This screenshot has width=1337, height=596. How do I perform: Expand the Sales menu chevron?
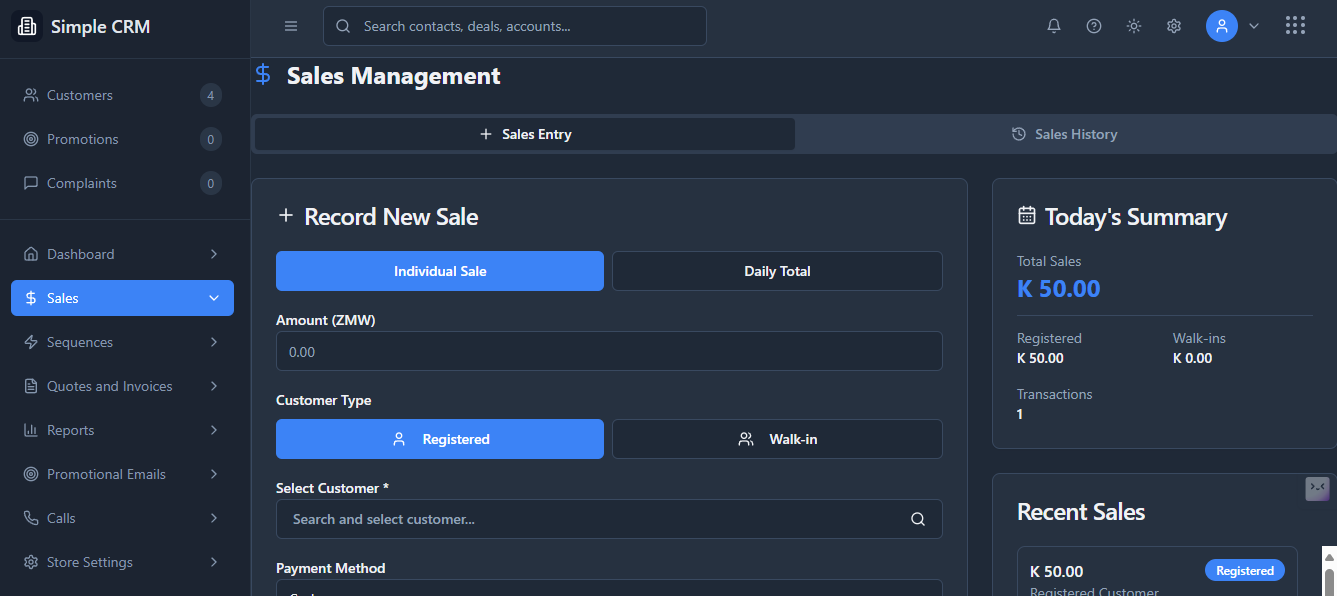click(213, 297)
